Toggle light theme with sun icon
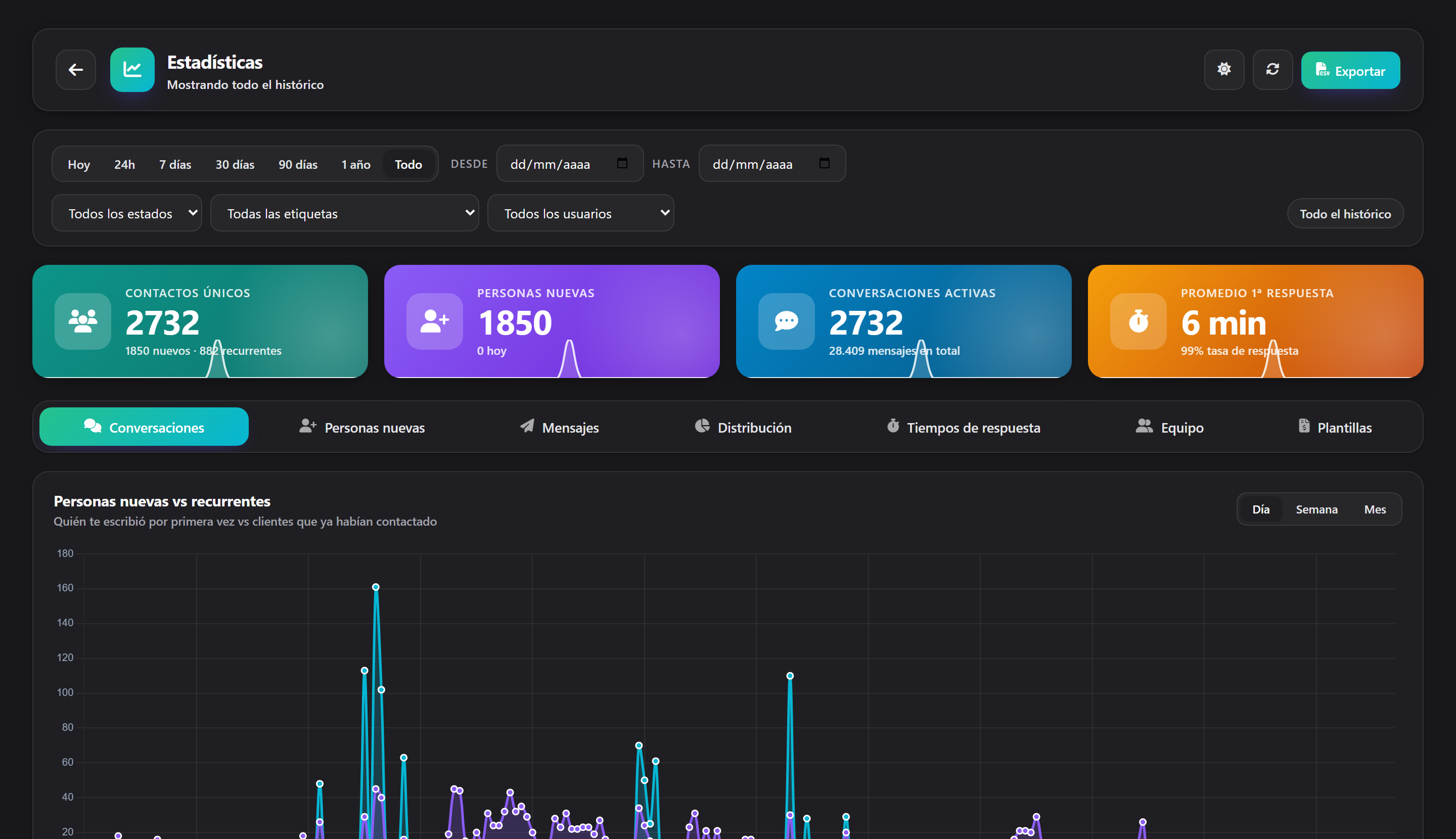The height and width of the screenshot is (839, 1456). [x=1224, y=70]
